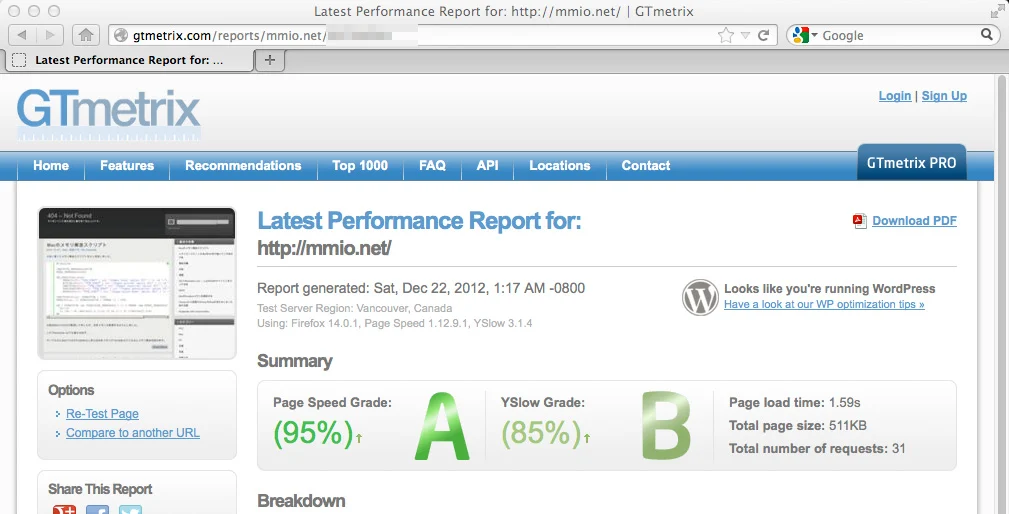Open a new tab with plus button

270,60
